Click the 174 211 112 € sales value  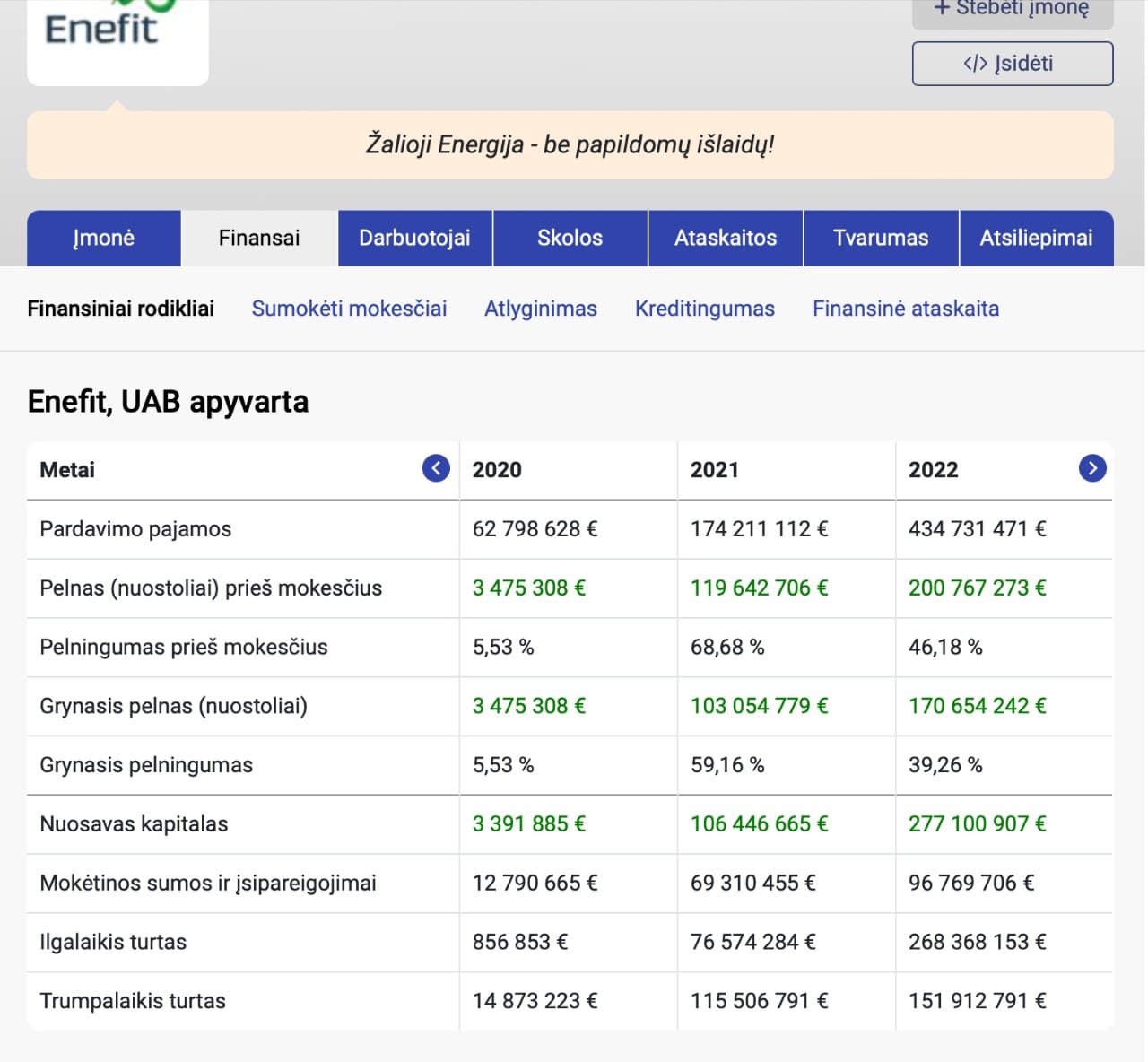coord(760,529)
